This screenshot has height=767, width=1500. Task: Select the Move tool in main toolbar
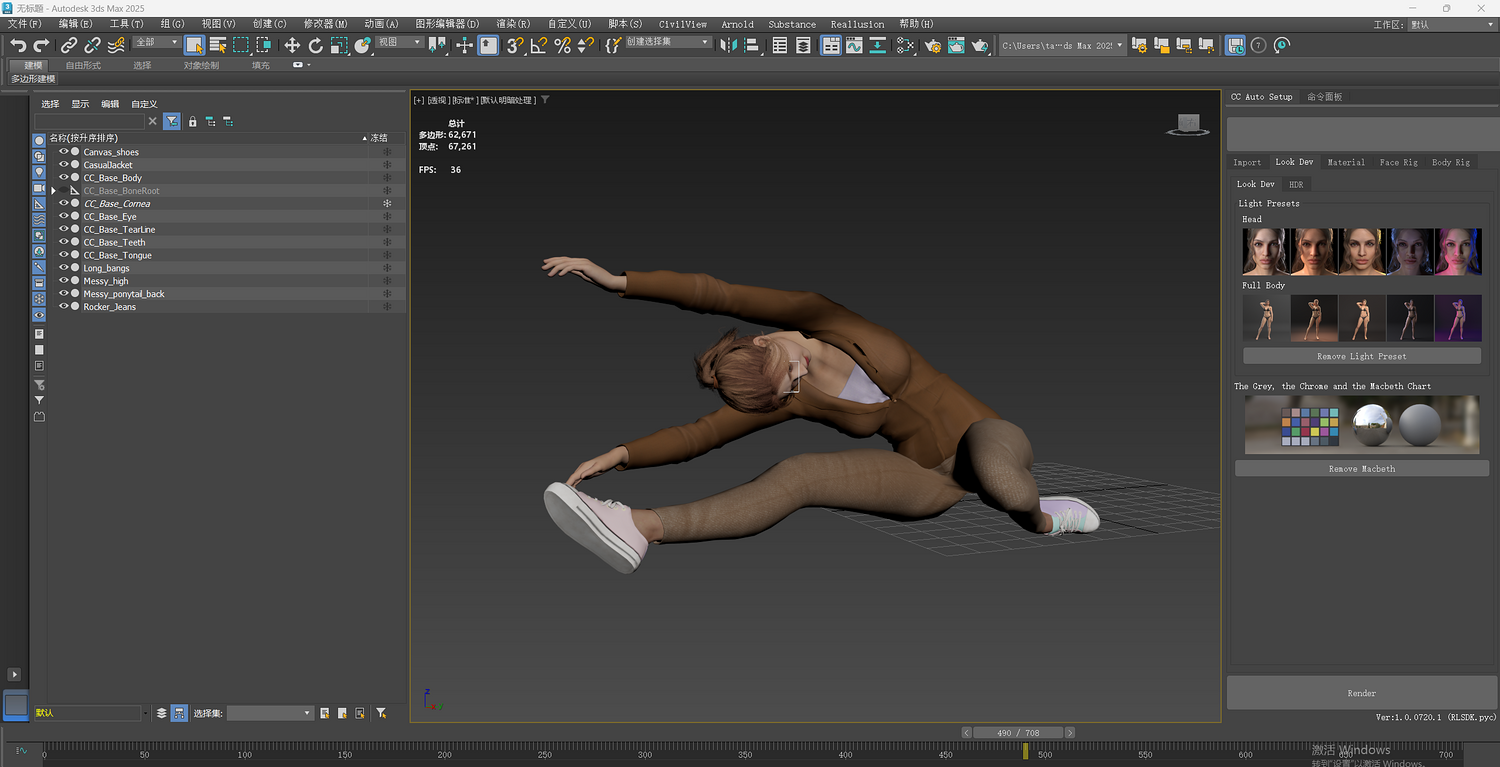[x=292, y=45]
